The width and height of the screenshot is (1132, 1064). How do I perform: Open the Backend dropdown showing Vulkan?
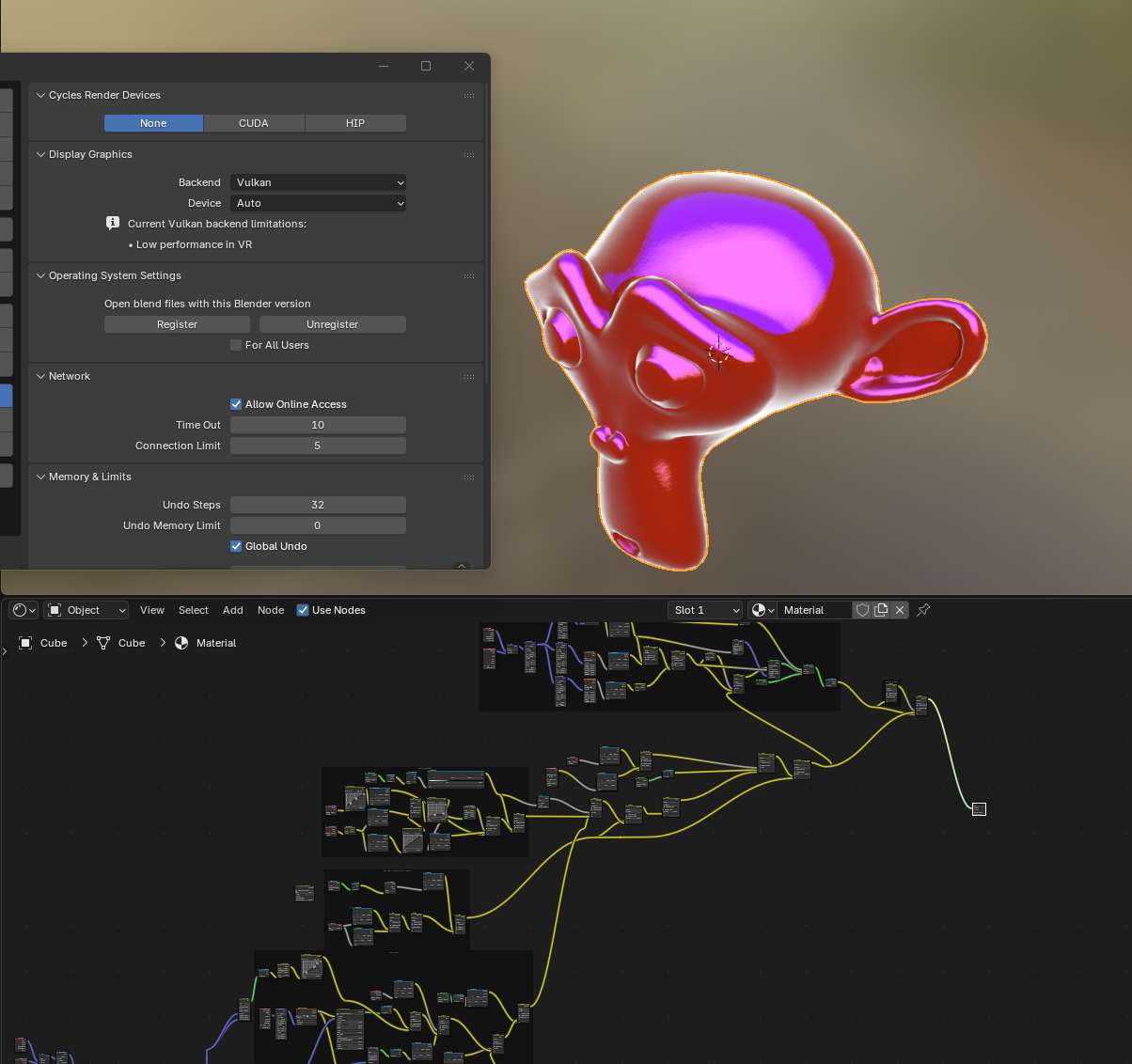(x=318, y=182)
